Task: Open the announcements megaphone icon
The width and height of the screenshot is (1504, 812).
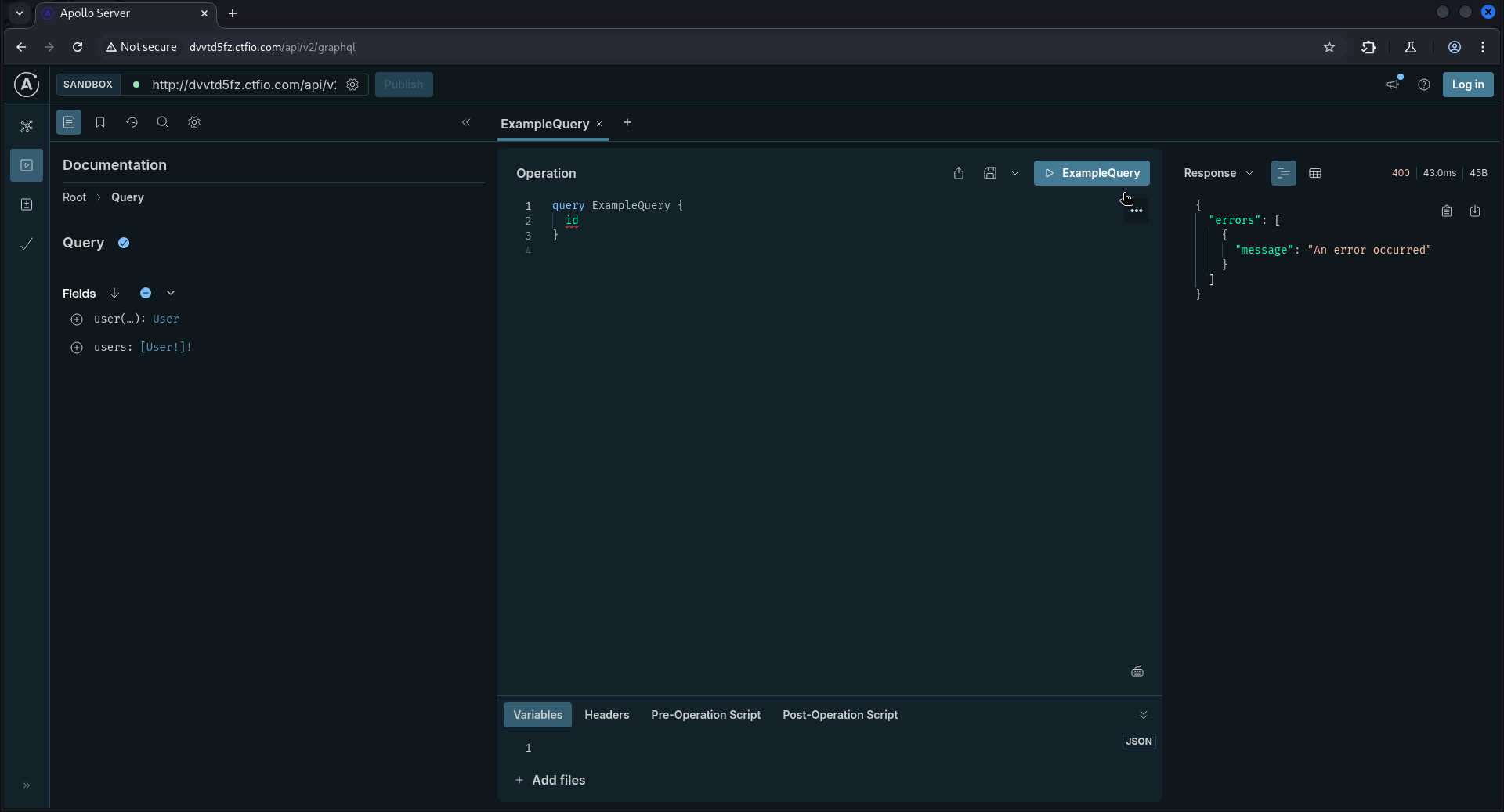Action: point(1393,85)
